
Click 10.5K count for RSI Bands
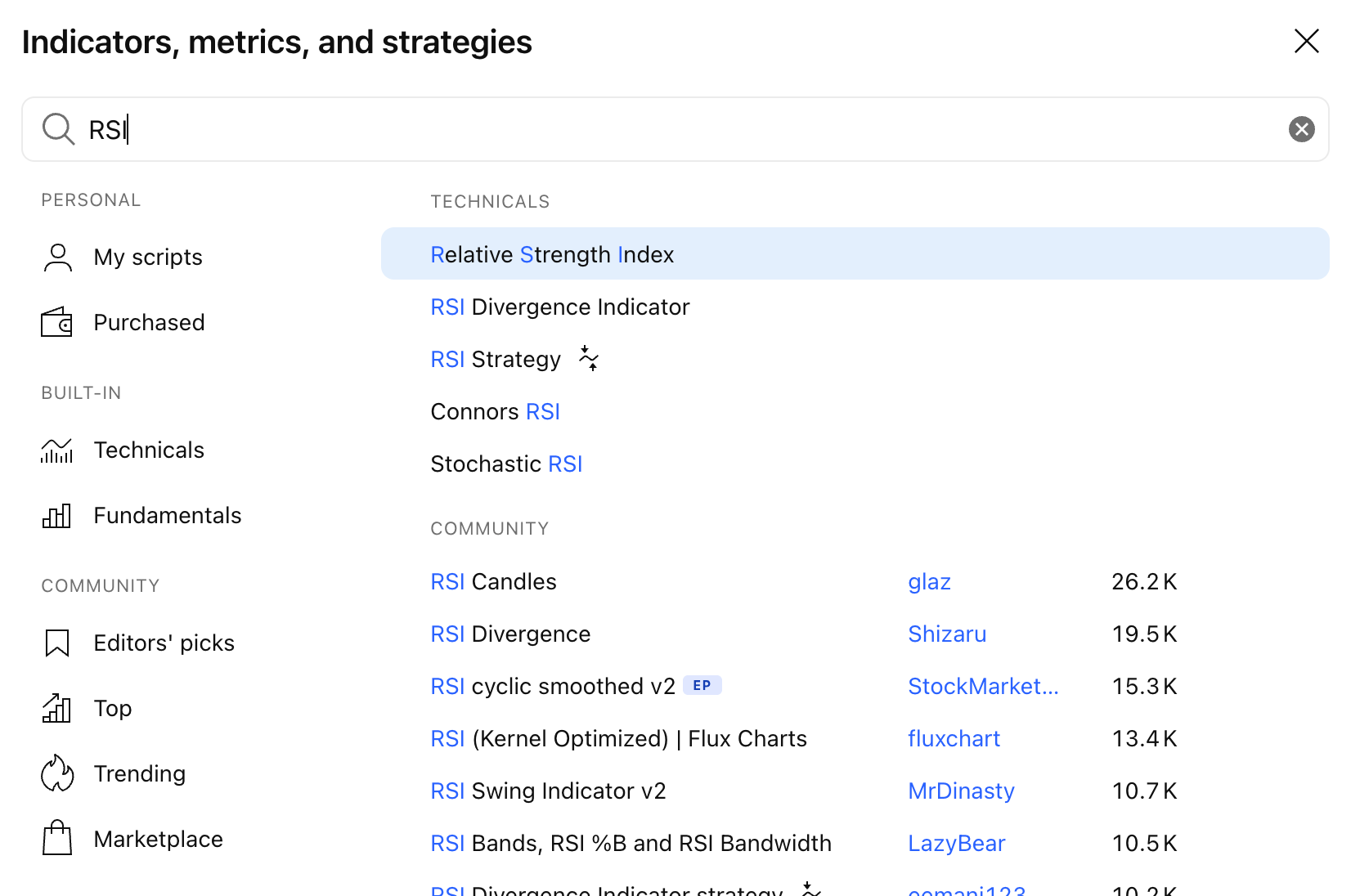point(1144,843)
